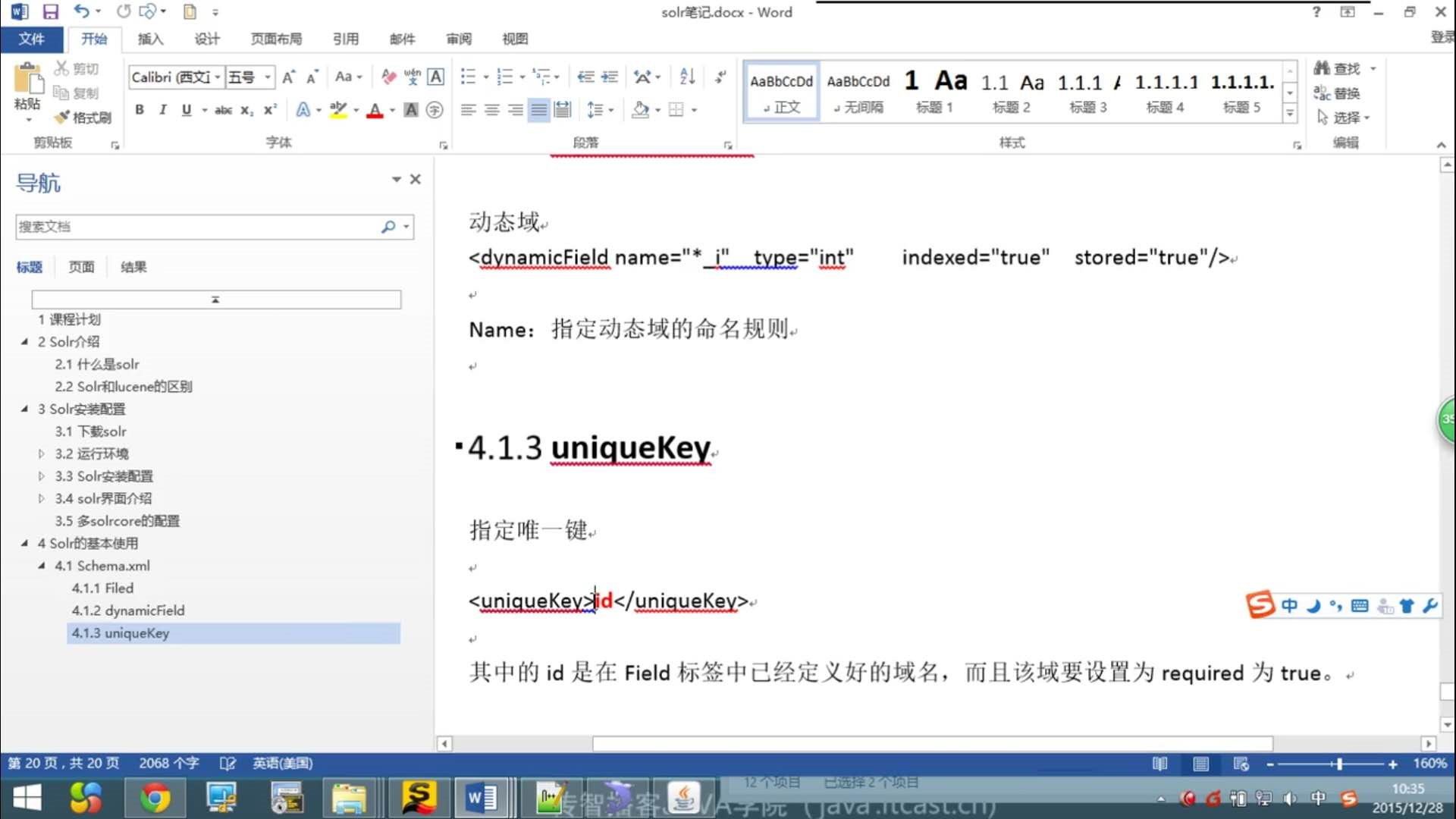The image size is (1456, 819).
Task: Toggle superscript formatting
Action: pyautogui.click(x=270, y=110)
